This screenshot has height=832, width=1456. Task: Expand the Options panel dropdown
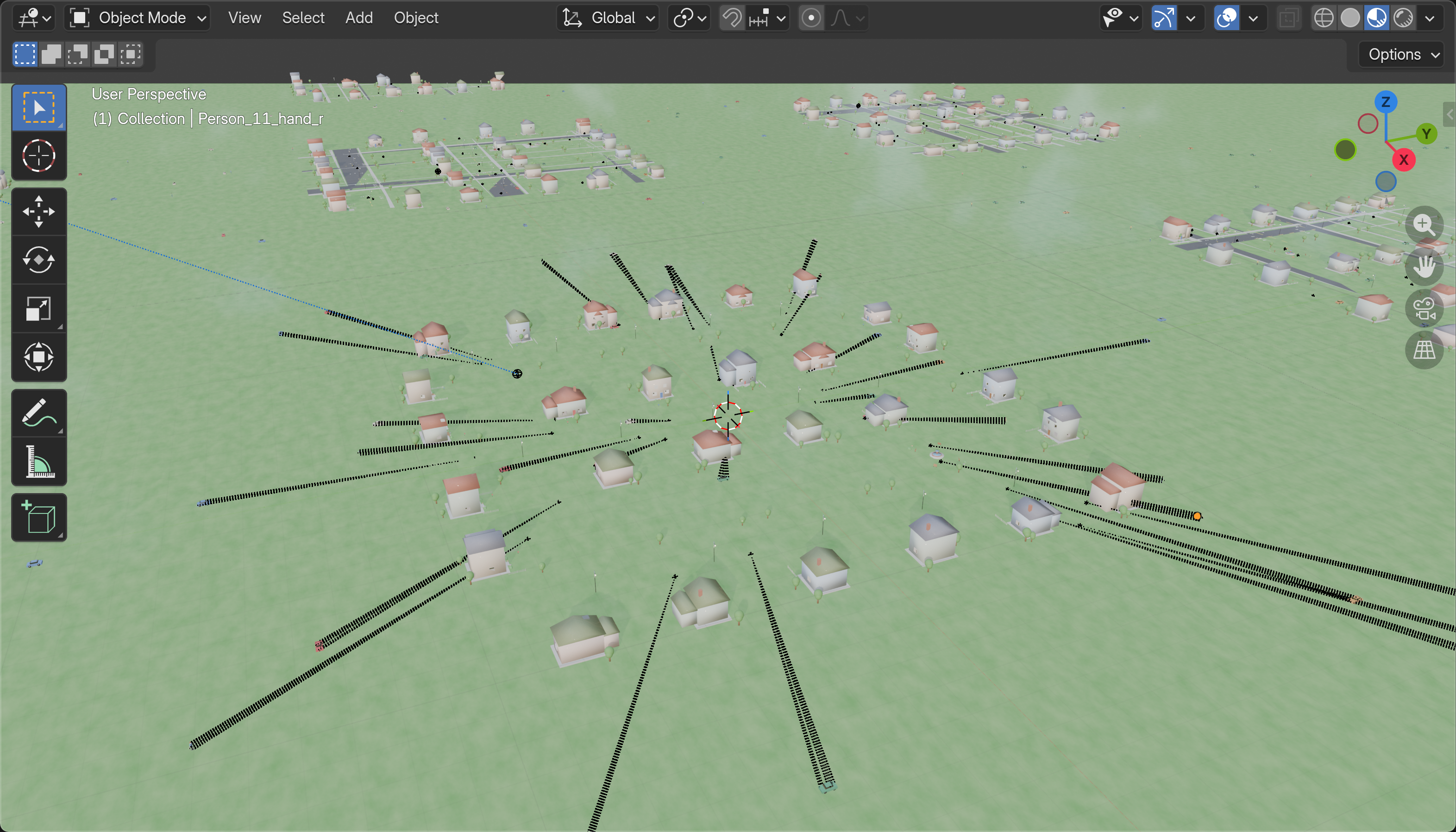1400,54
